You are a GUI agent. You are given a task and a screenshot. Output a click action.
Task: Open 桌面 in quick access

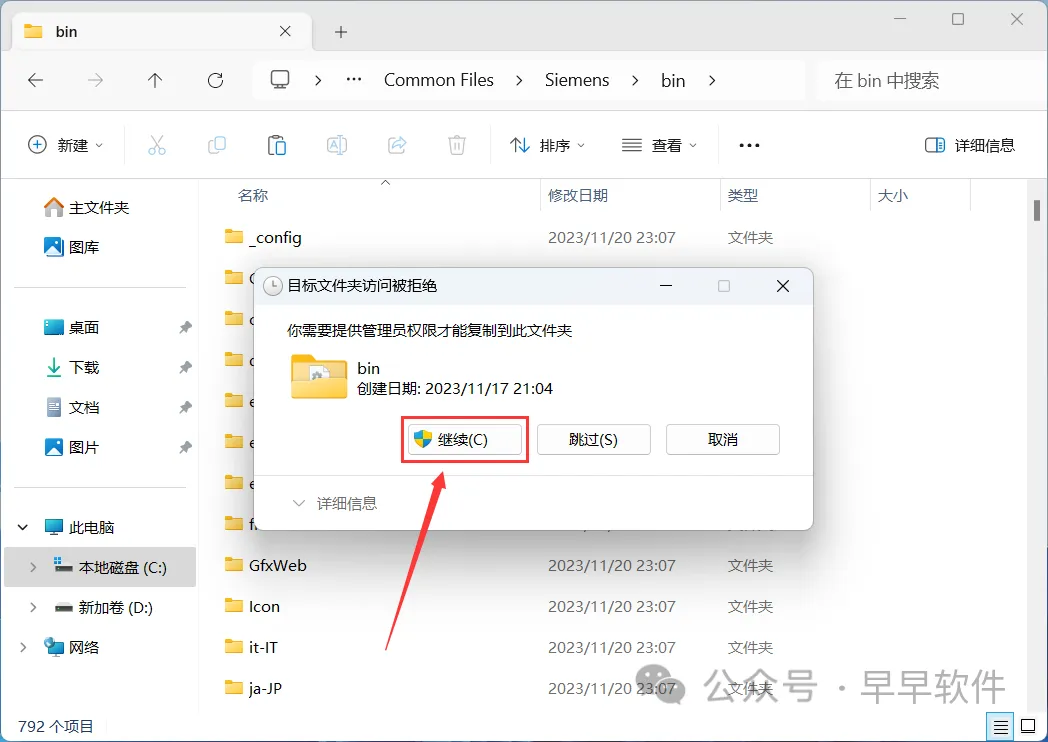84,328
